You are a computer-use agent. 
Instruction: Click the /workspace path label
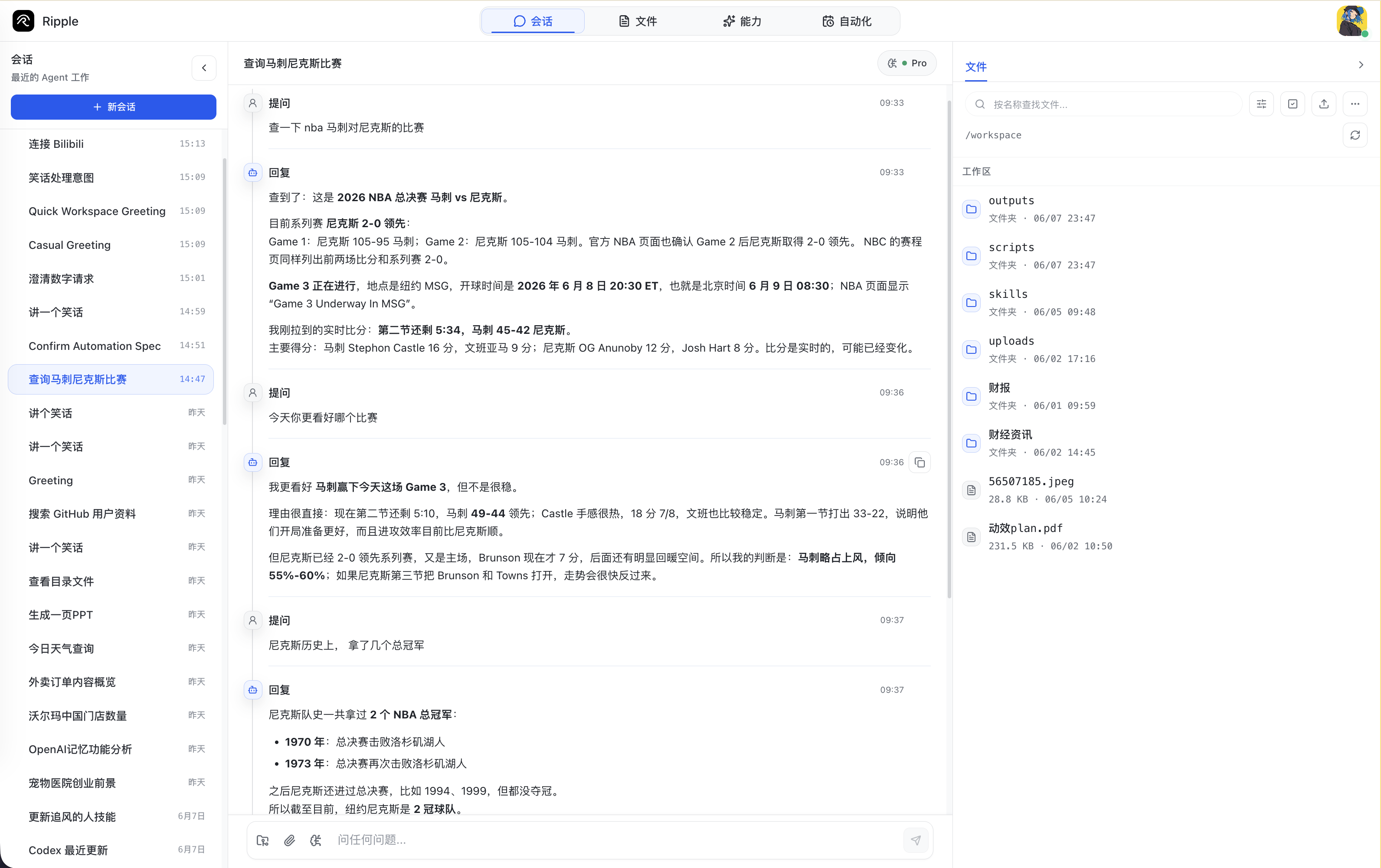pos(993,135)
